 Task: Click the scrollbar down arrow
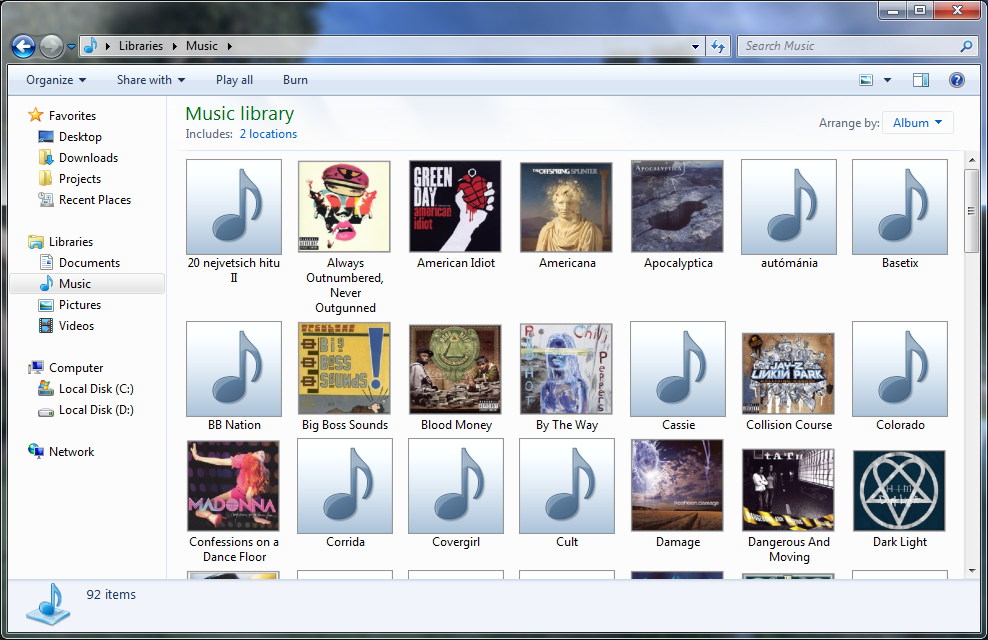tap(972, 571)
